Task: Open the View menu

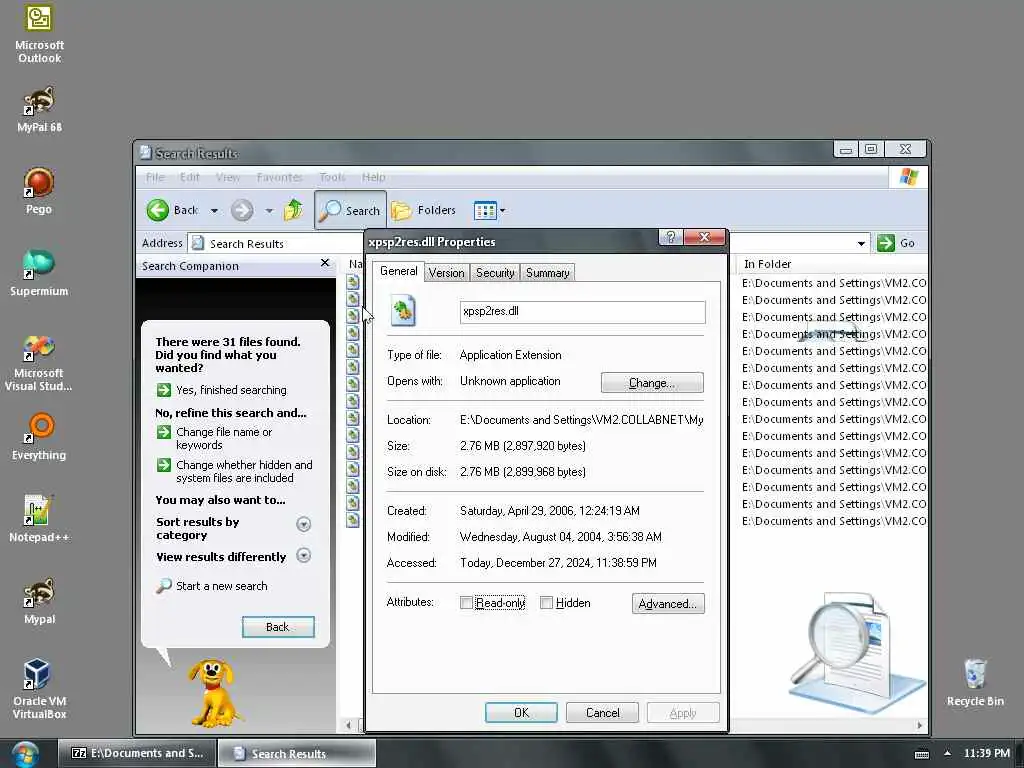Action: pyautogui.click(x=227, y=177)
